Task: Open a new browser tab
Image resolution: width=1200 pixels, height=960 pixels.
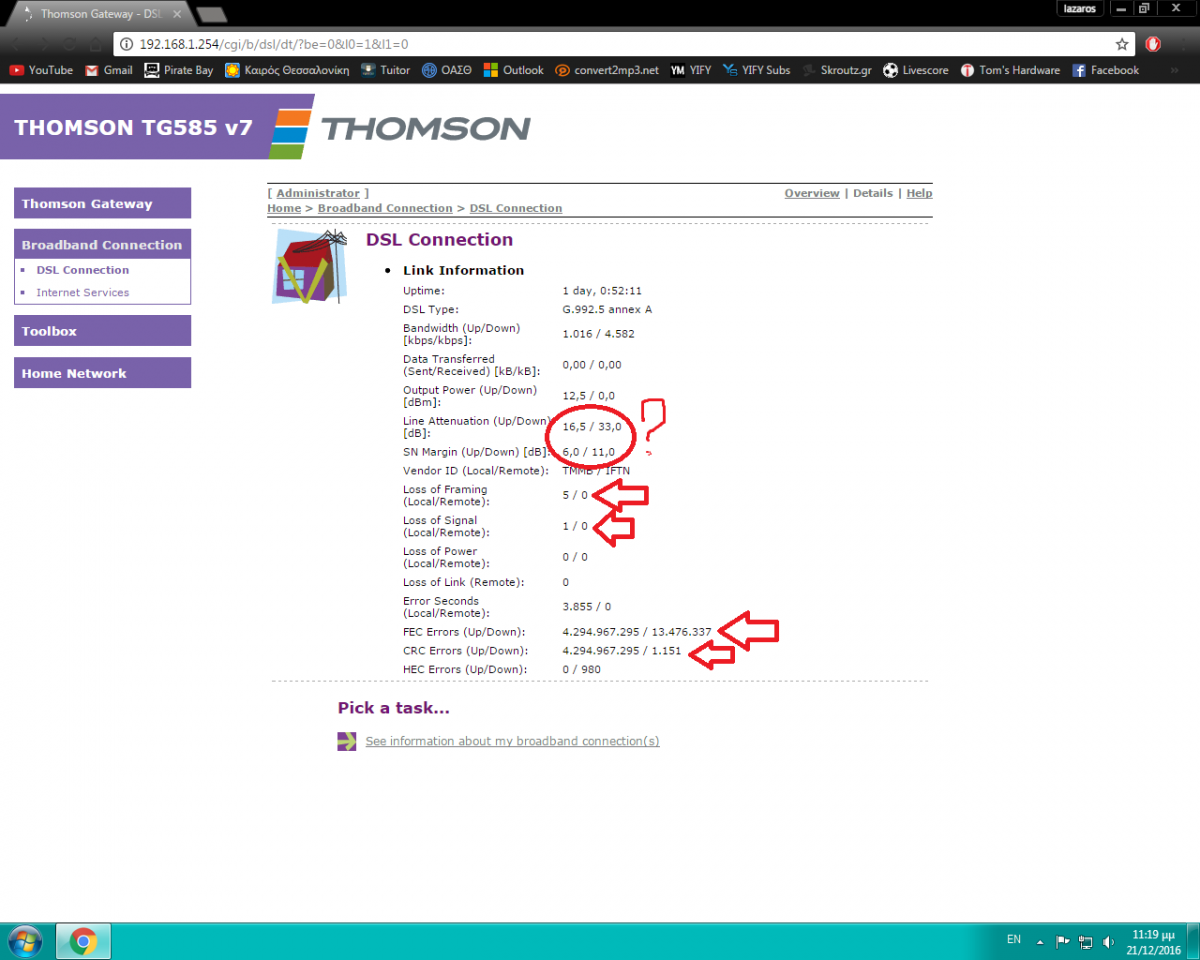Action: tap(211, 14)
